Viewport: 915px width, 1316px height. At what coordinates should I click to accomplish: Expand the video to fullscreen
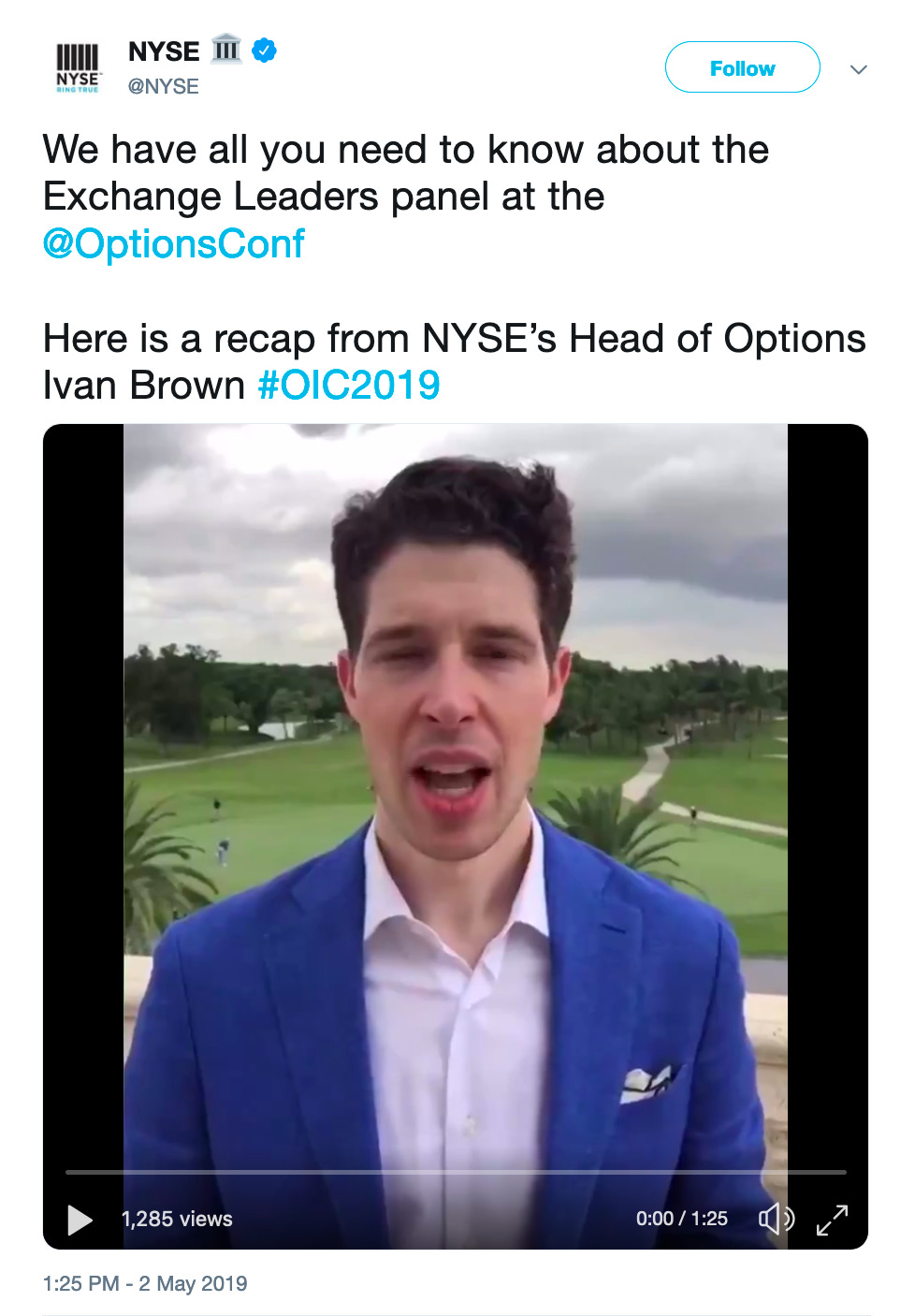point(832,1220)
